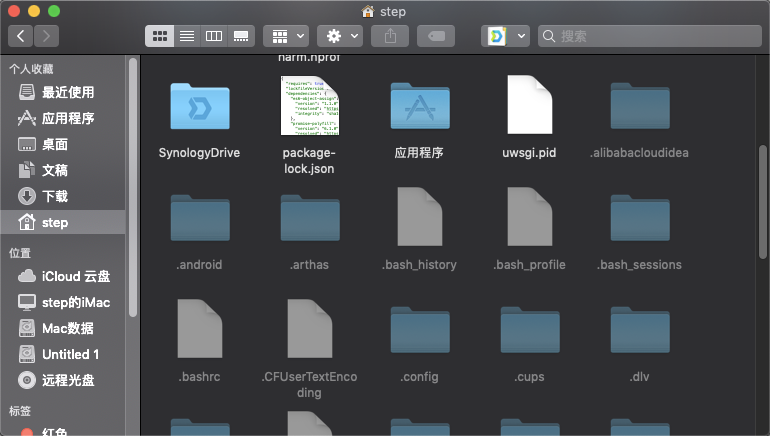The width and height of the screenshot is (770, 436).
Task: Click the home icon in title bar
Action: [x=367, y=11]
